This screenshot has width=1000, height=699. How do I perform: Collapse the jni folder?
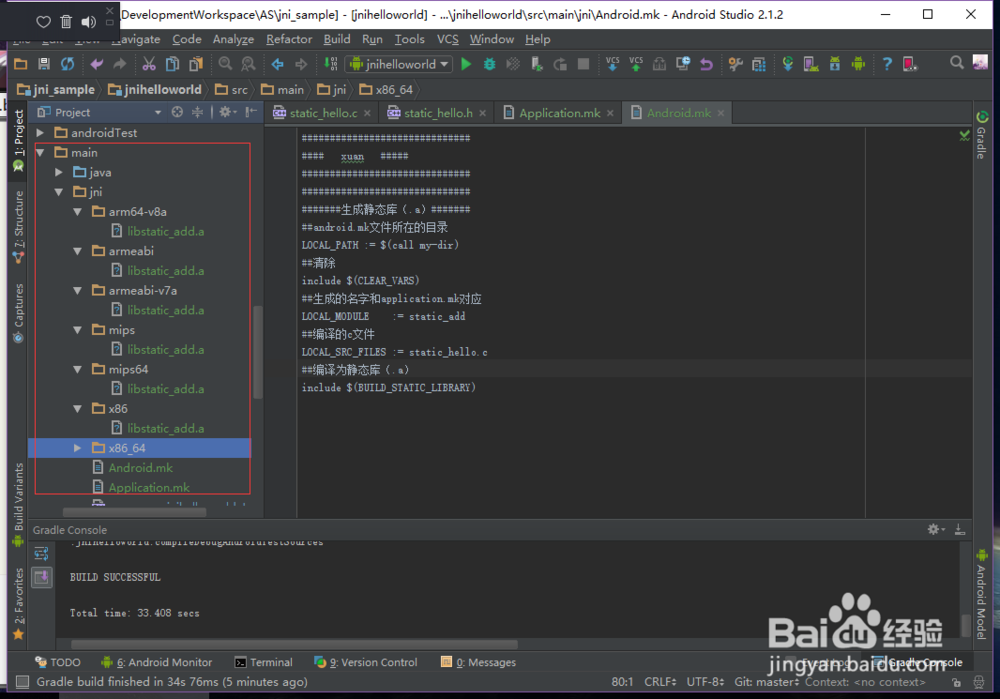59,192
